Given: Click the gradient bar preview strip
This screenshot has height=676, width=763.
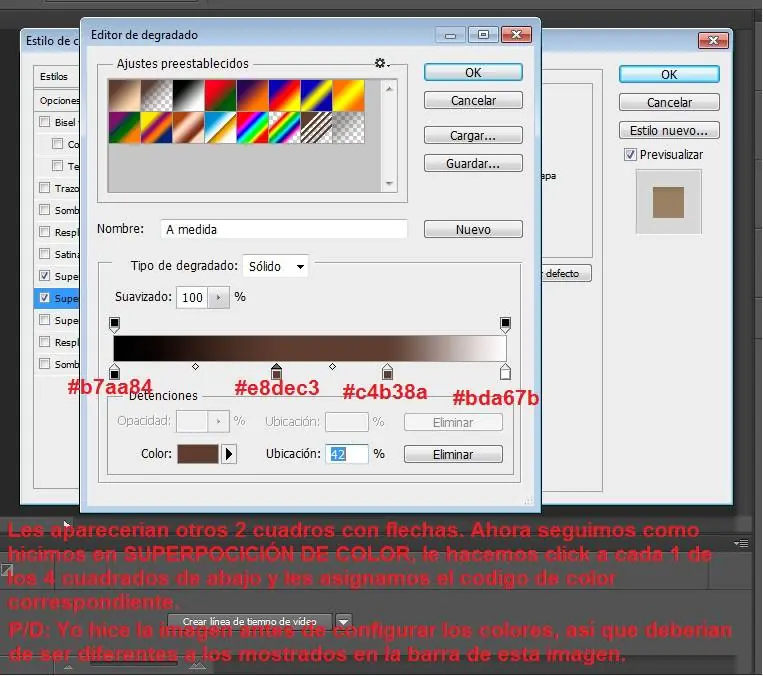Looking at the screenshot, I should 310,348.
